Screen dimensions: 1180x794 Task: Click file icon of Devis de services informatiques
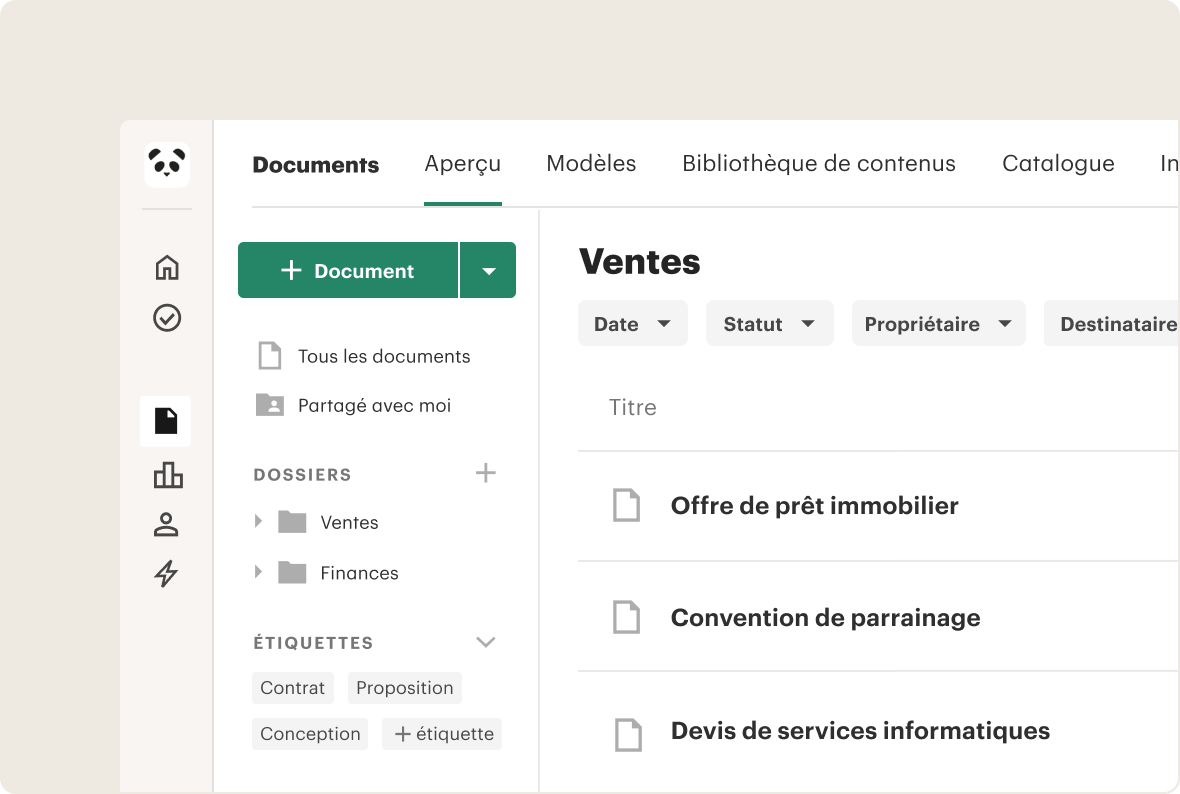click(x=628, y=735)
